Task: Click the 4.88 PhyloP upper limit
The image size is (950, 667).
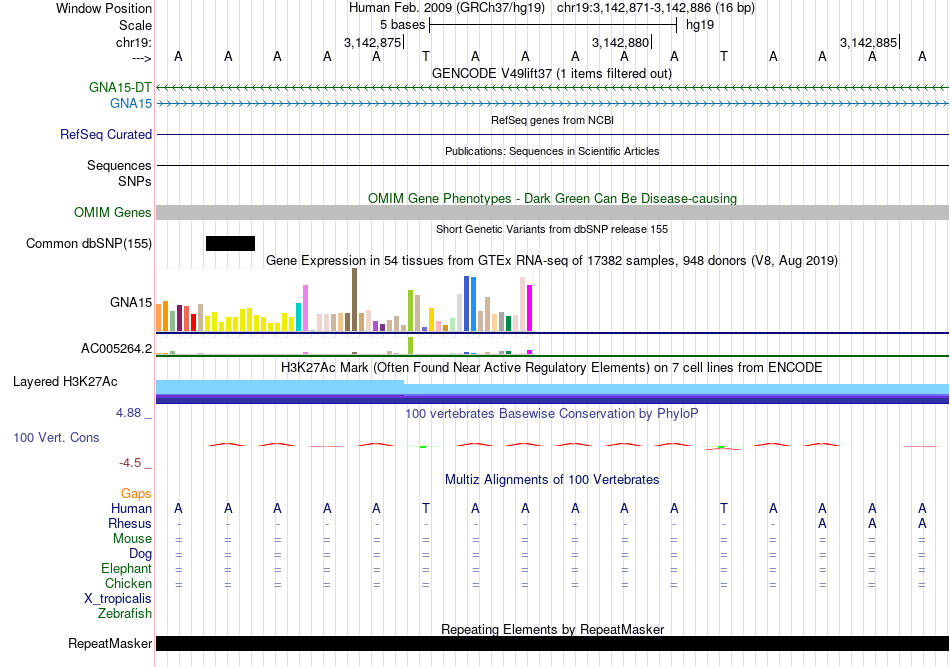Action: (x=128, y=413)
